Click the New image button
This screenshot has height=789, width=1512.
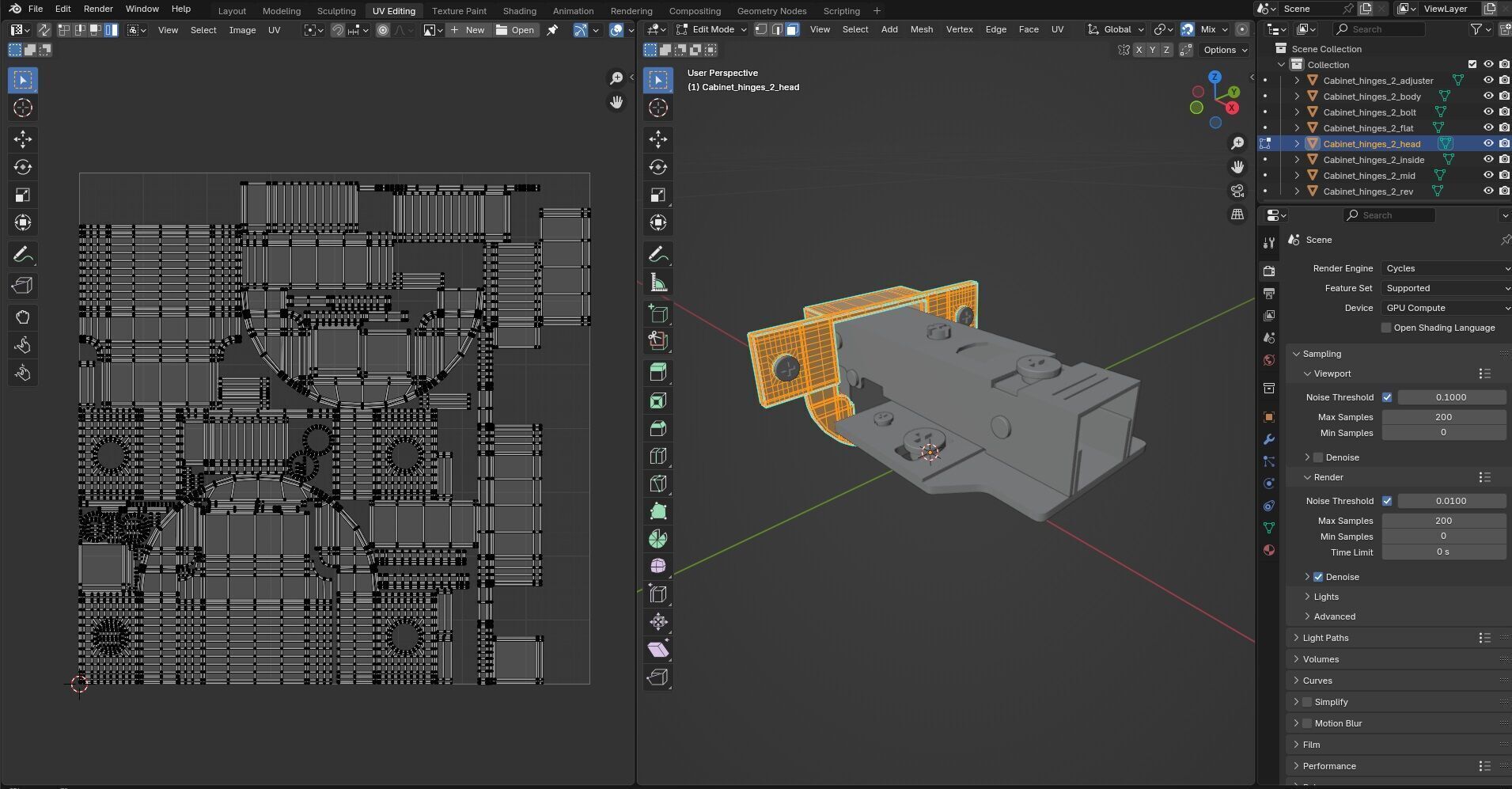tap(468, 30)
